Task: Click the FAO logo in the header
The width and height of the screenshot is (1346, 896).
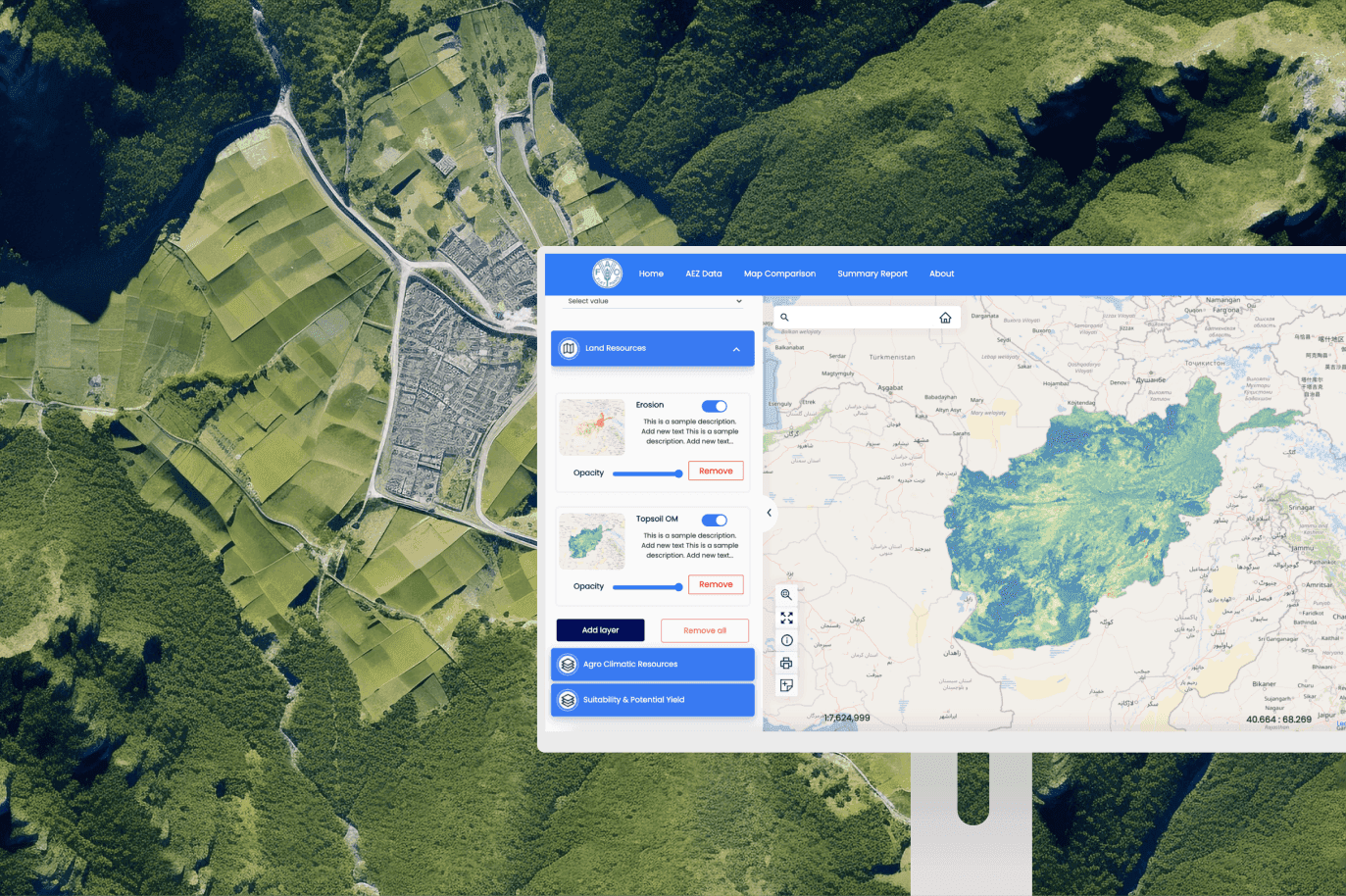Action: (x=607, y=274)
